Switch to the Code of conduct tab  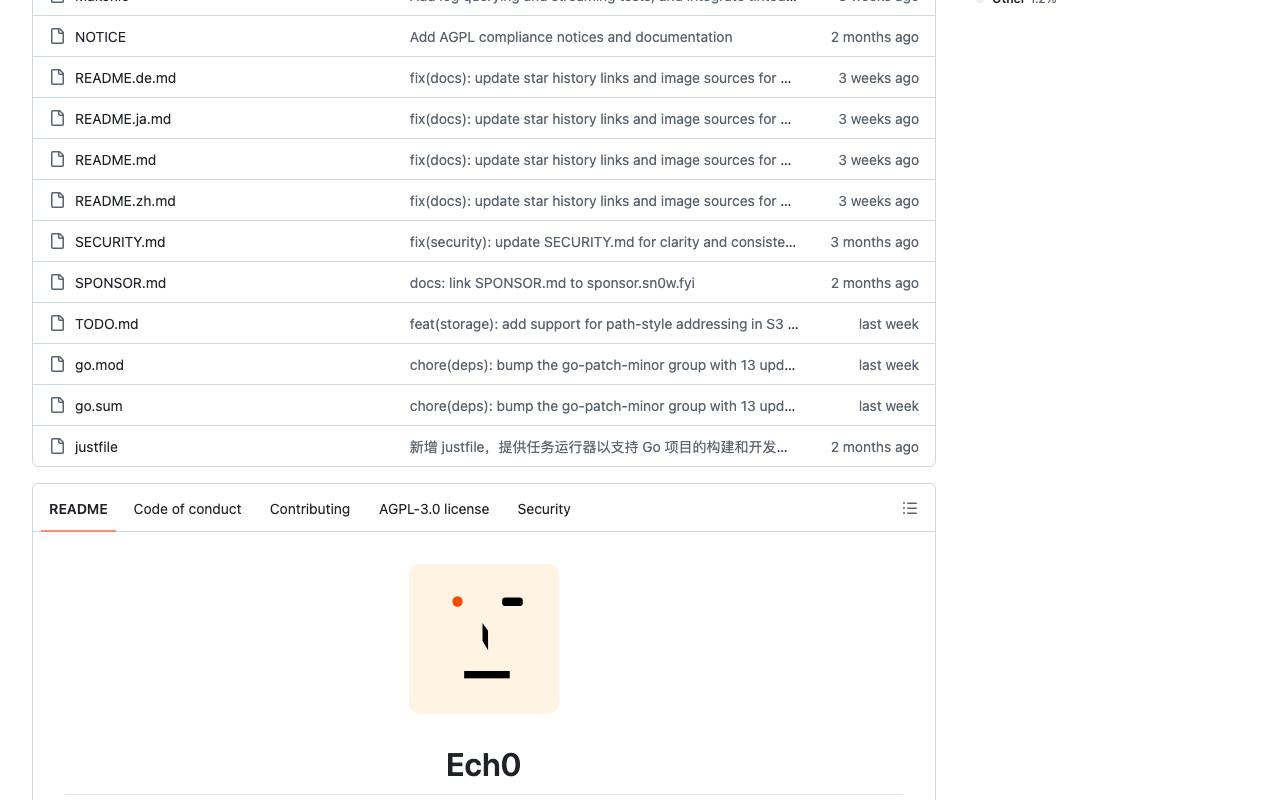pyautogui.click(x=187, y=509)
